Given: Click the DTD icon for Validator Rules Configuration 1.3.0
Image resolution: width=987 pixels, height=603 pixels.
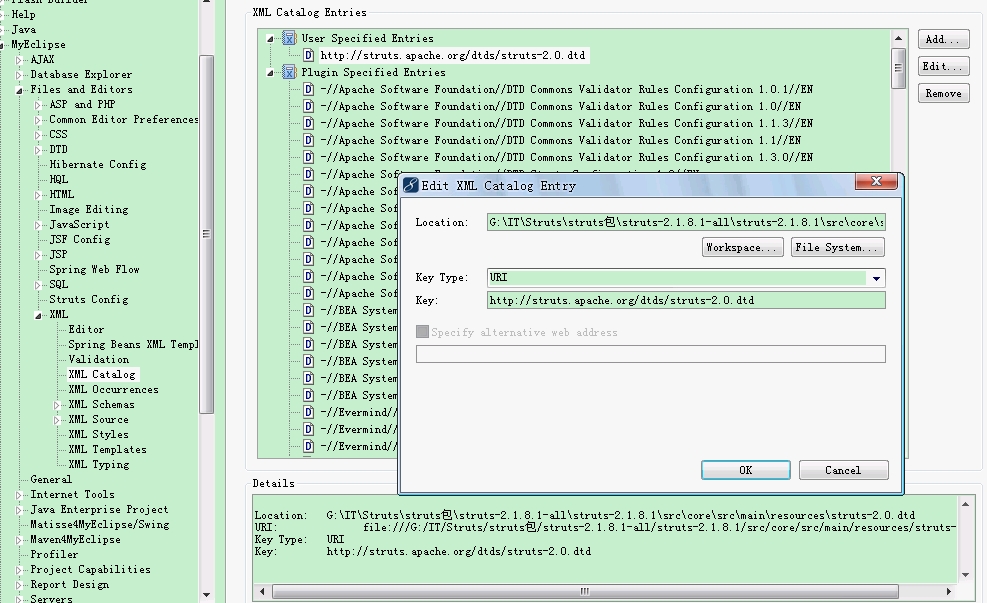Looking at the screenshot, I should (308, 157).
